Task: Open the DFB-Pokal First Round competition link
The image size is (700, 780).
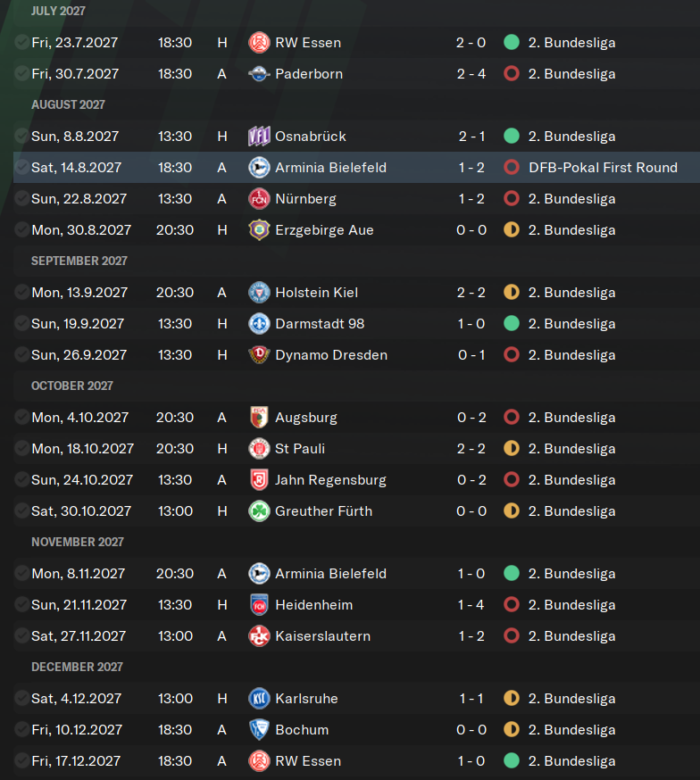Action: [603, 168]
